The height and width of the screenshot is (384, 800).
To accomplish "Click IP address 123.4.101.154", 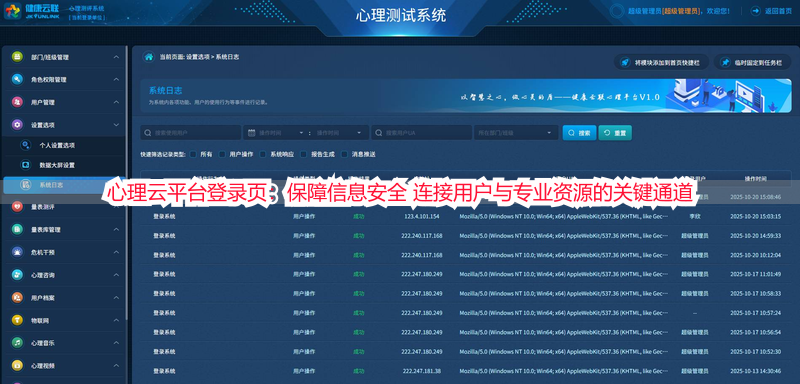I will 421,216.
